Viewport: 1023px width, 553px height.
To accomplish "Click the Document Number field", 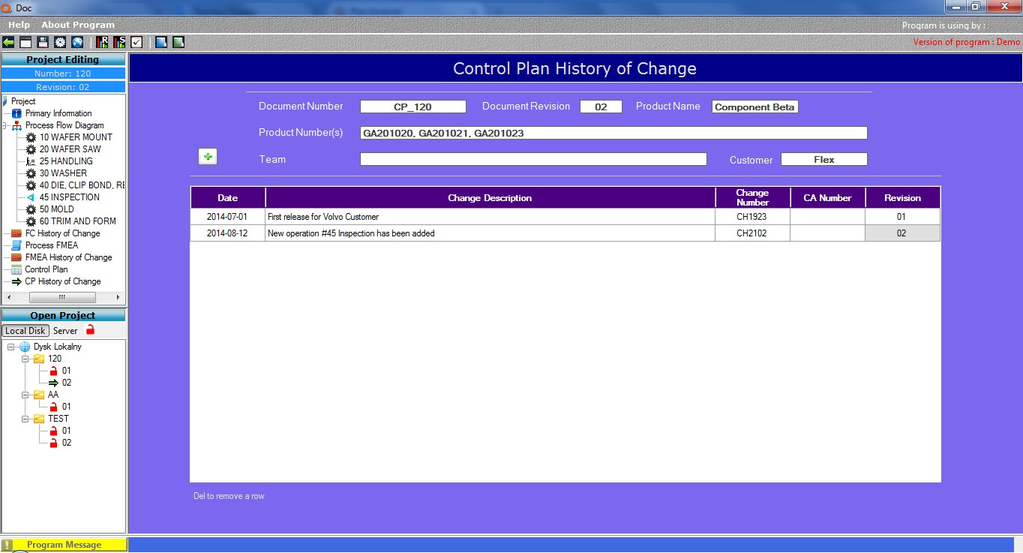I will (413, 107).
